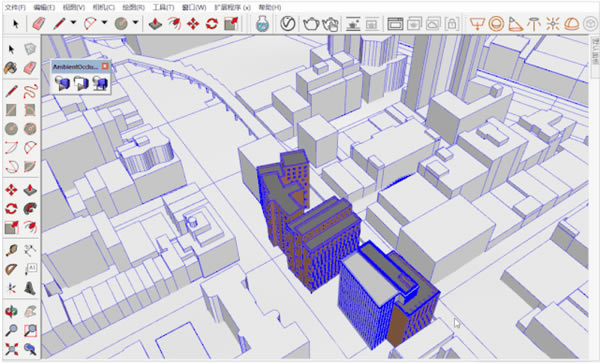Viewport: 600px width, 363px height.
Task: Select the Zoom magnifier tool
Action: [x=11, y=330]
